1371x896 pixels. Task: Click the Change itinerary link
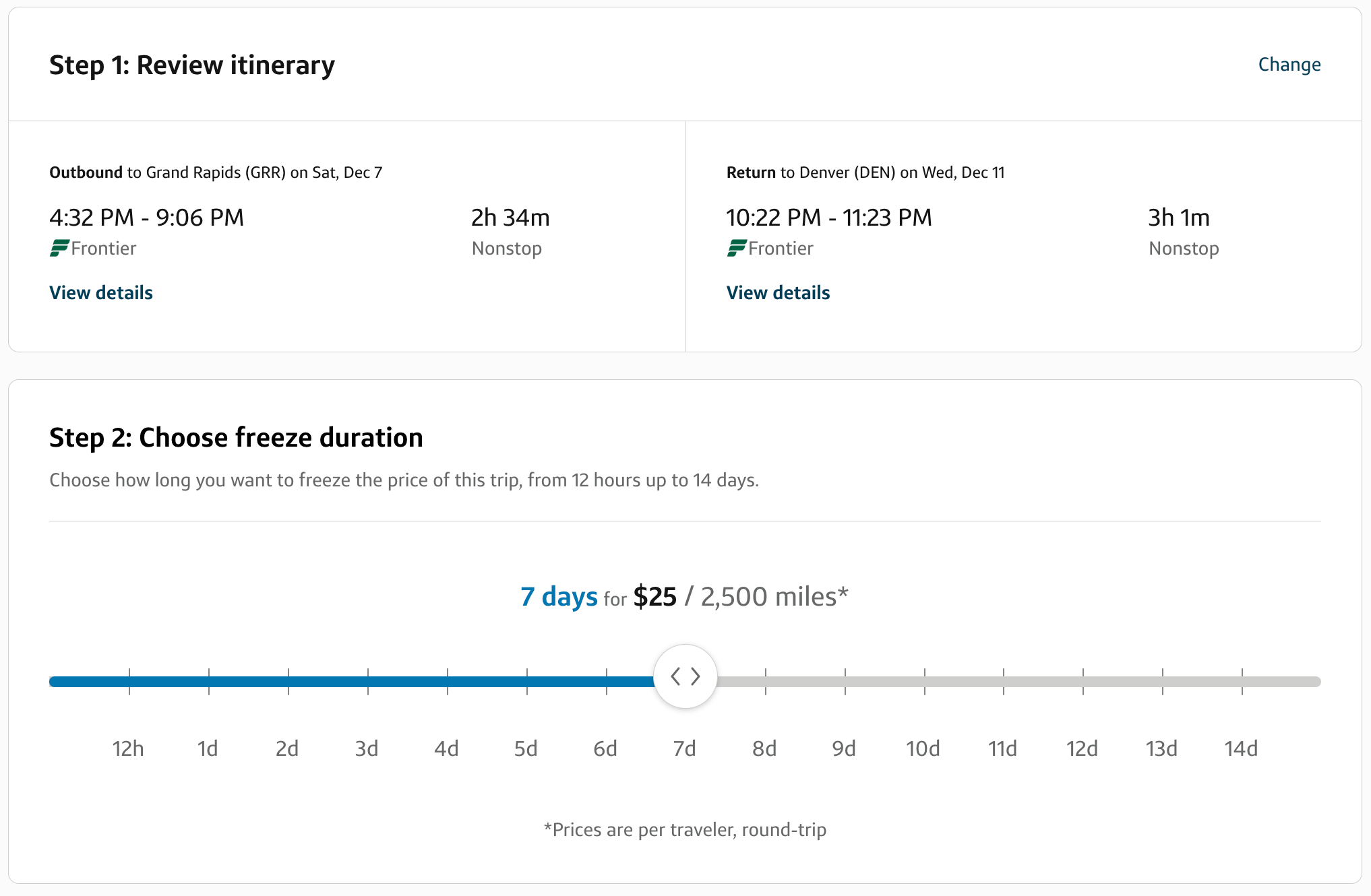pyautogui.click(x=1289, y=65)
